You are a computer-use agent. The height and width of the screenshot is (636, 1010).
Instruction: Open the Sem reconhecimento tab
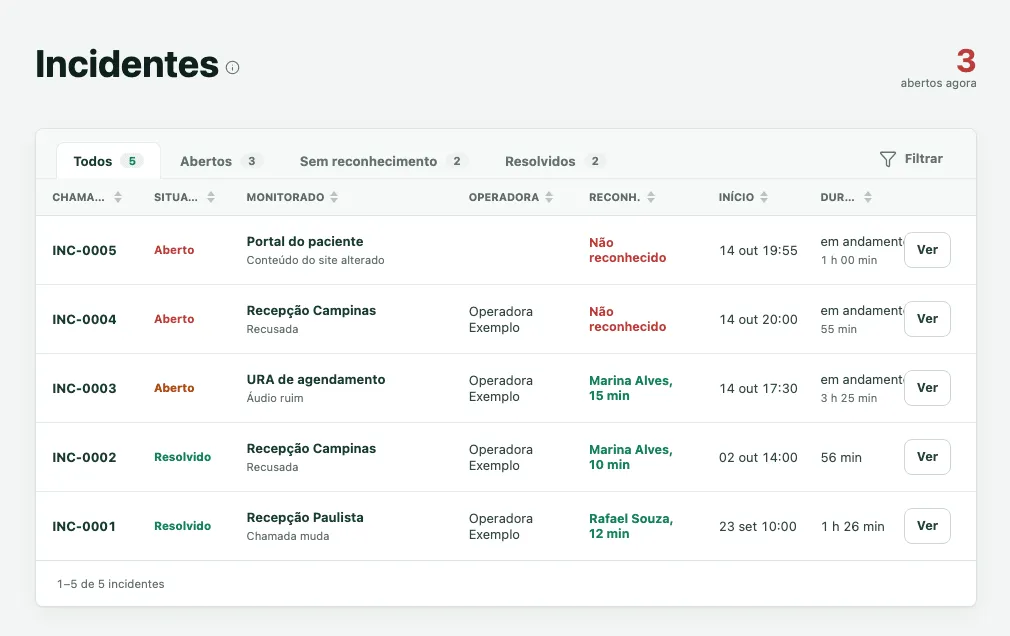tap(384, 161)
